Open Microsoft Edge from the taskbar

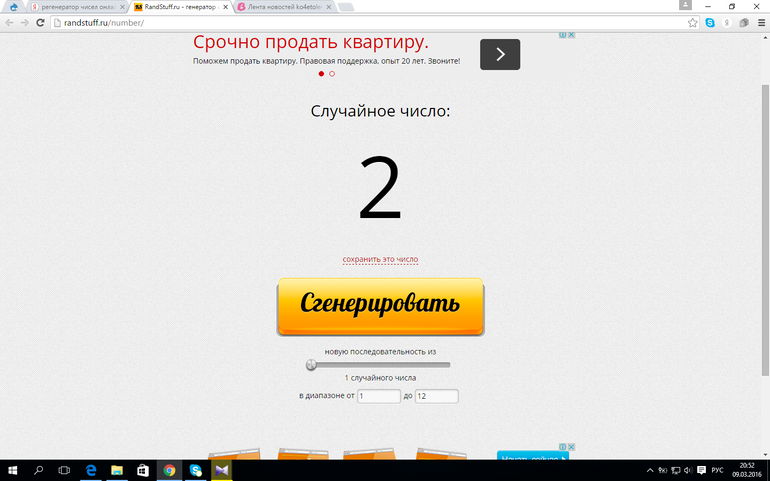[x=90, y=470]
